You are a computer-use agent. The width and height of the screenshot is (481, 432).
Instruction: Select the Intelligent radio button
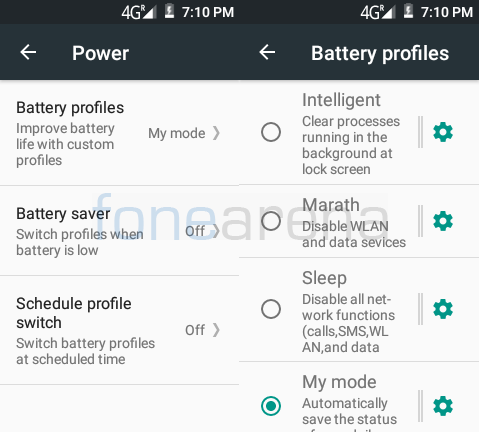coord(271,132)
